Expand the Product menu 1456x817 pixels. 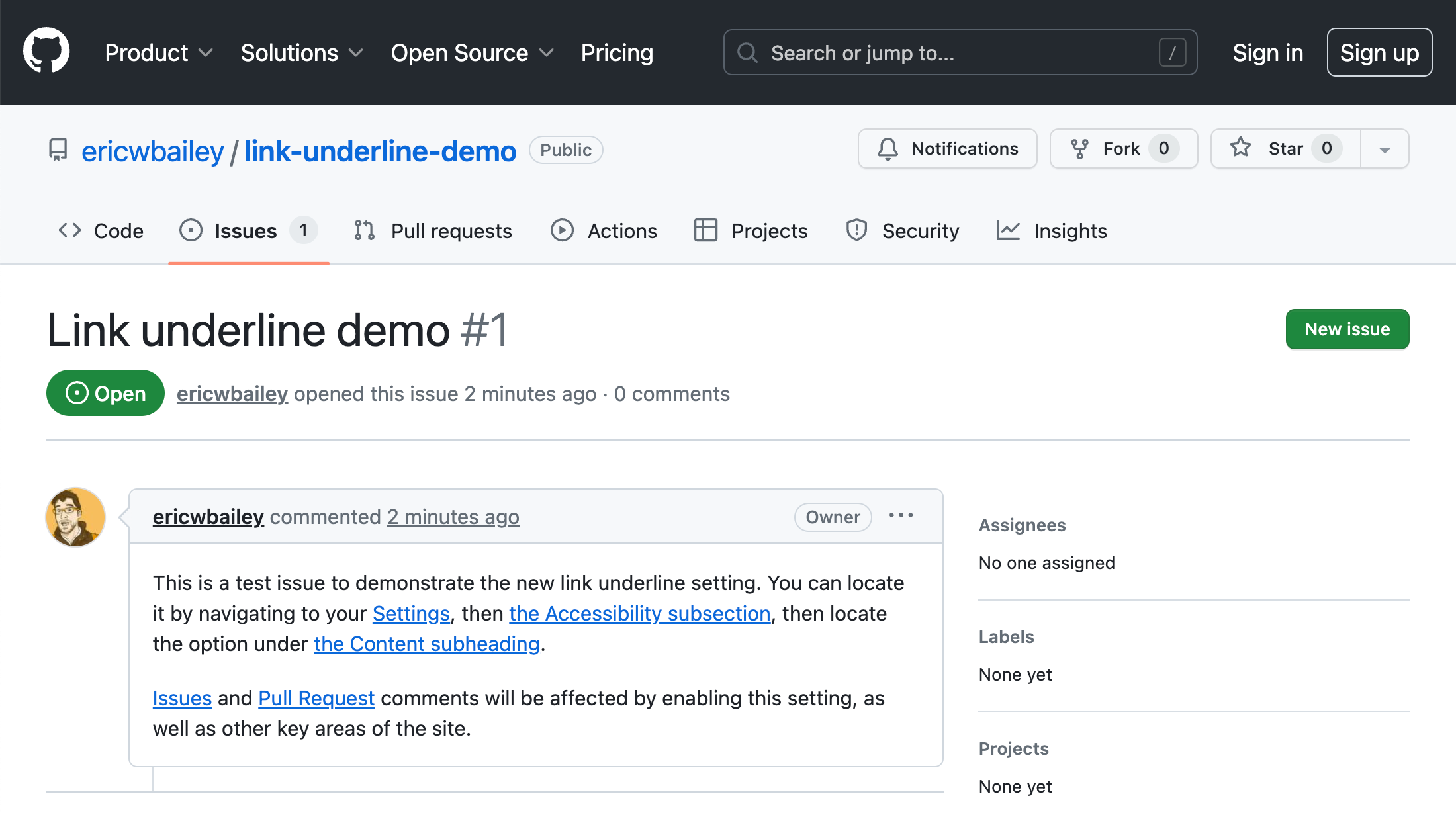click(159, 53)
